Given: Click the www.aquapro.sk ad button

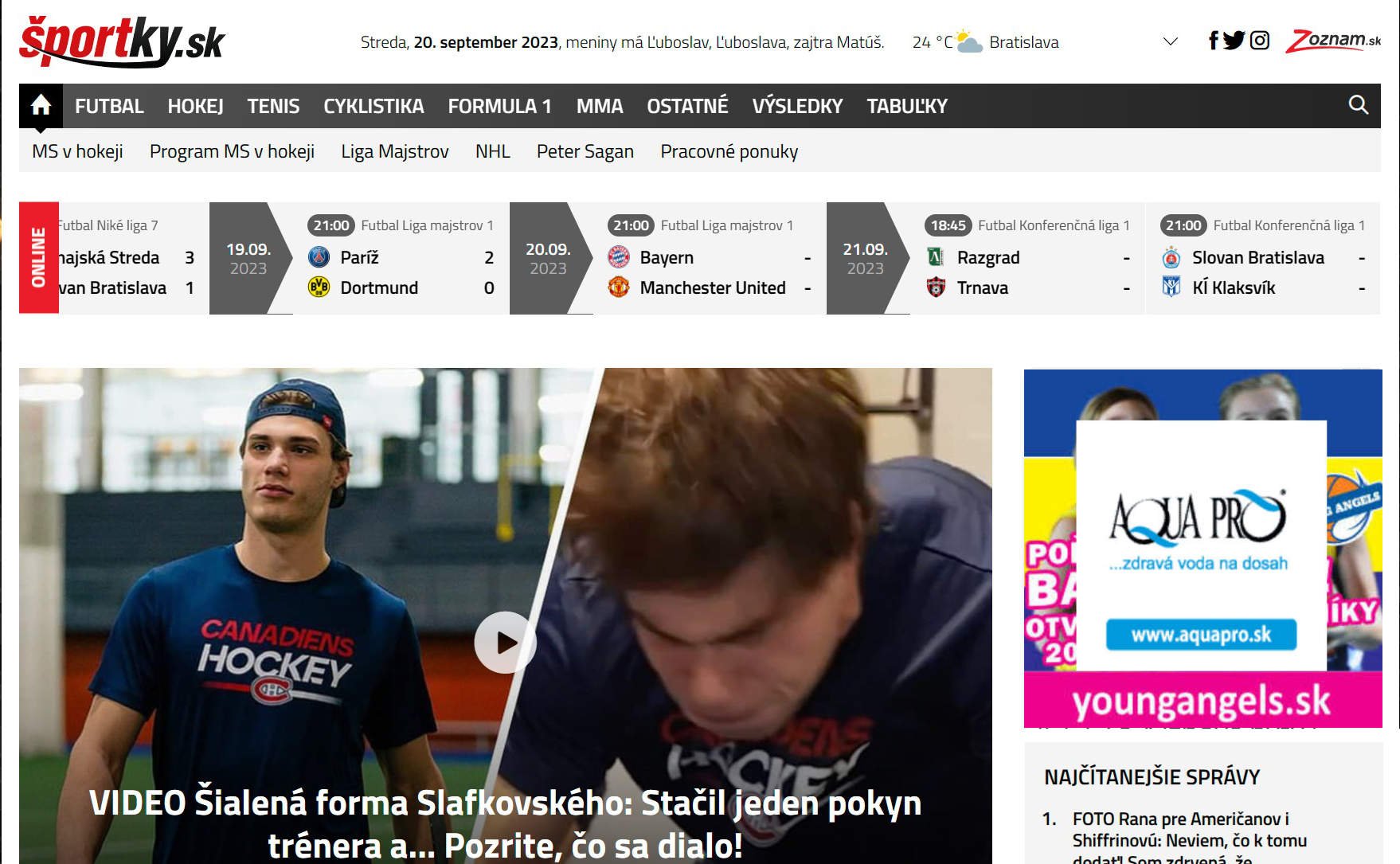Looking at the screenshot, I should (x=1201, y=635).
